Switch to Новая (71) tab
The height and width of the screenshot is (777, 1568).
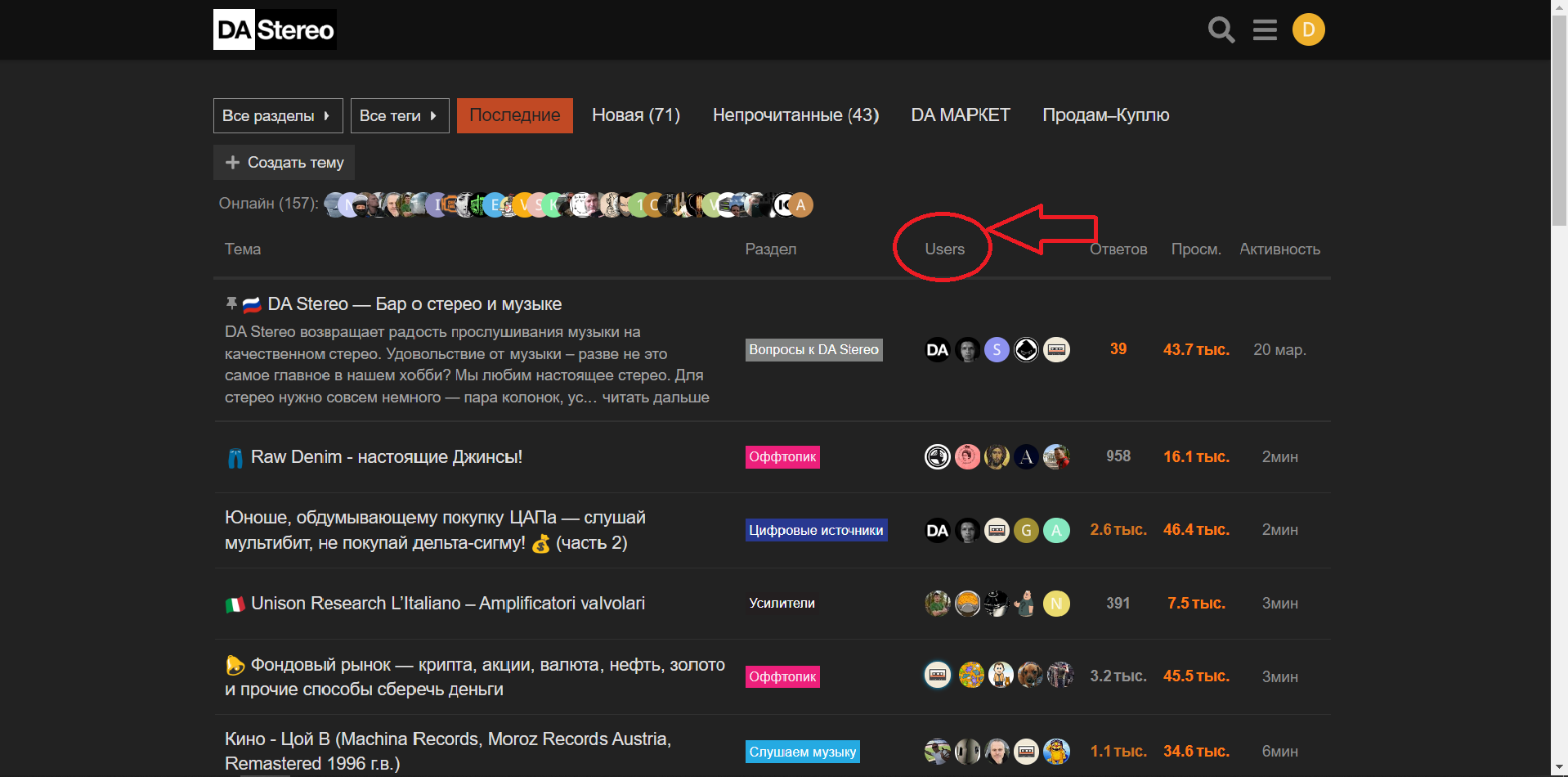coord(635,115)
